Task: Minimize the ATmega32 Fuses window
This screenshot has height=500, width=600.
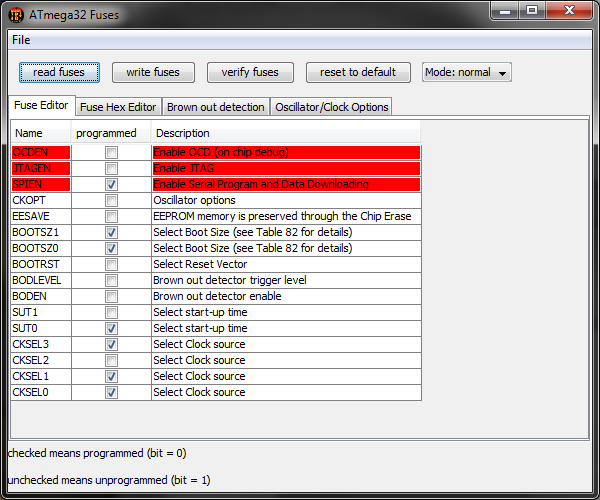Action: 505,10
